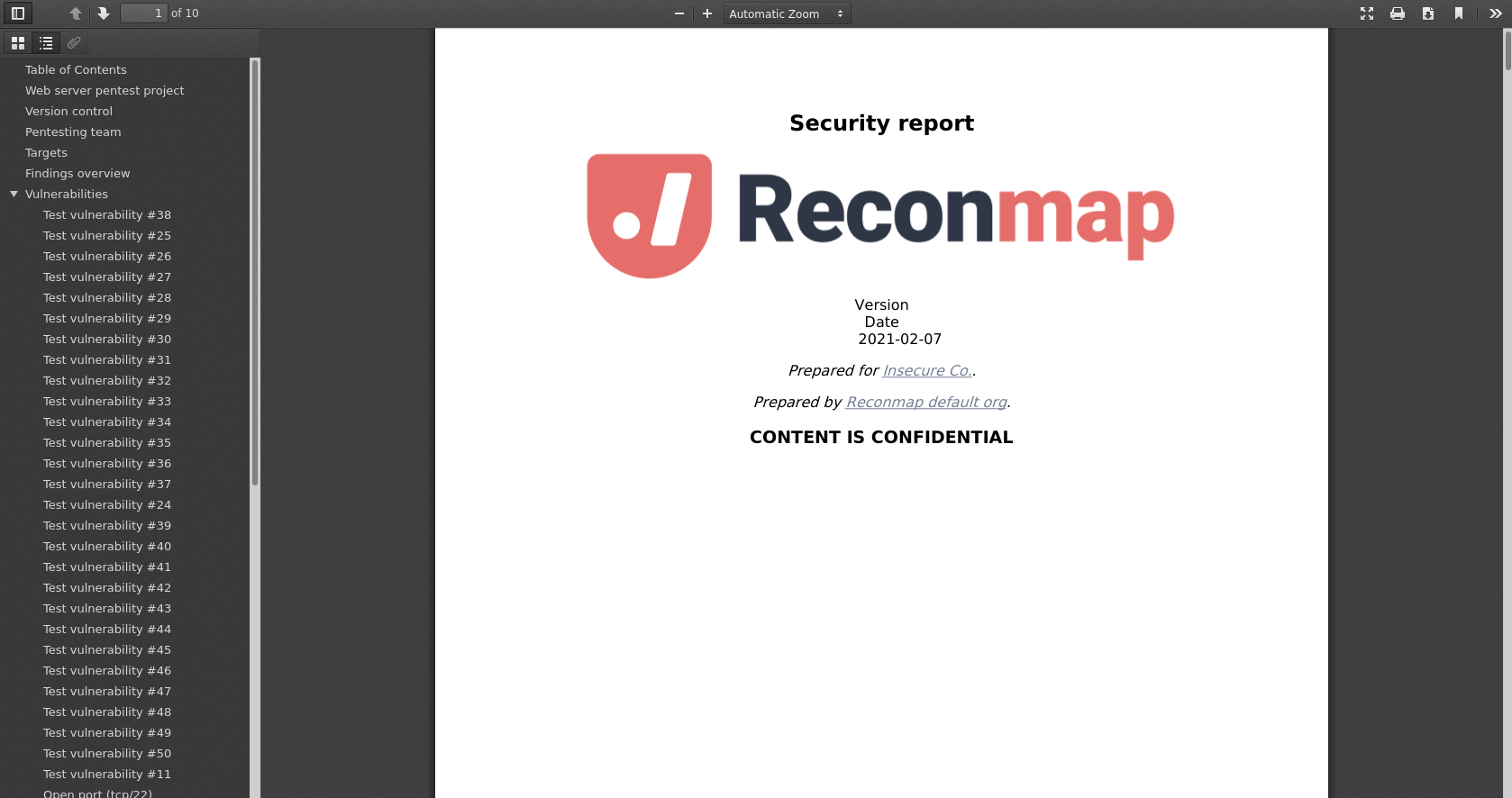Image resolution: width=1512 pixels, height=798 pixels.
Task: Print the document icon
Action: click(x=1398, y=14)
